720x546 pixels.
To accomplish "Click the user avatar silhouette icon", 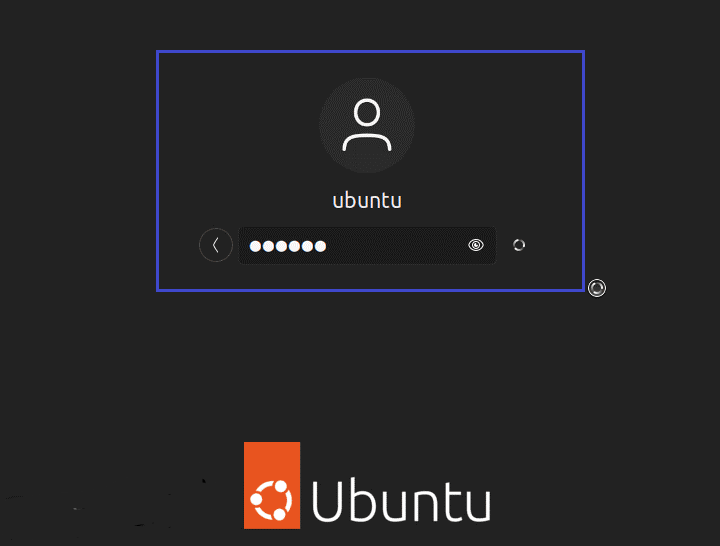I will tap(367, 125).
